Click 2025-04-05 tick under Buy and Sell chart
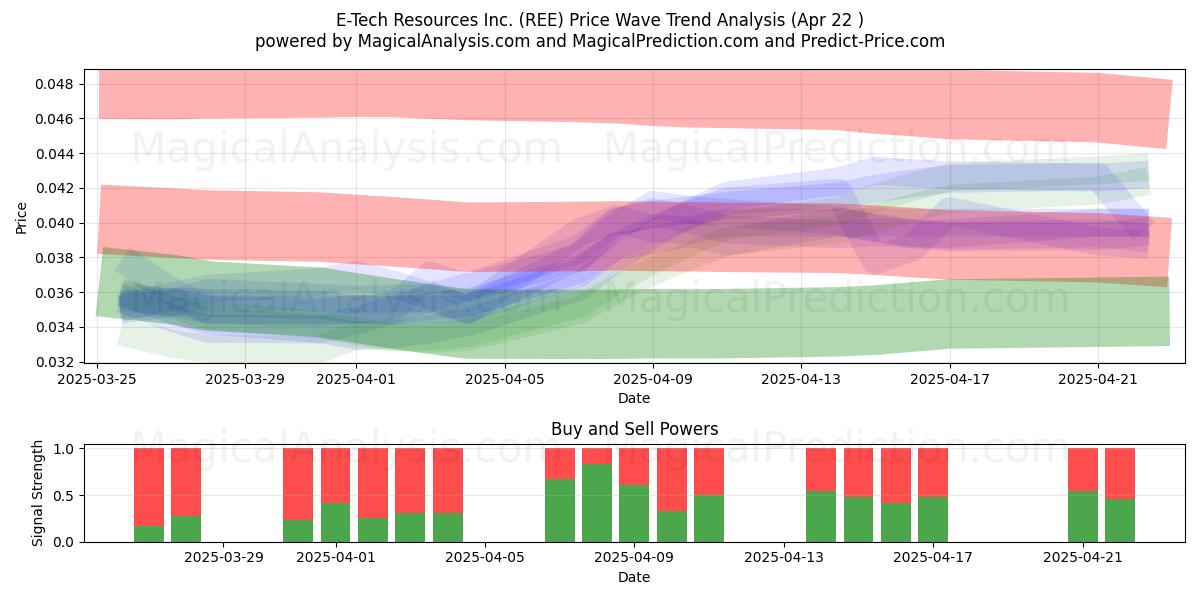Image resolution: width=1200 pixels, height=600 pixels. [x=485, y=558]
